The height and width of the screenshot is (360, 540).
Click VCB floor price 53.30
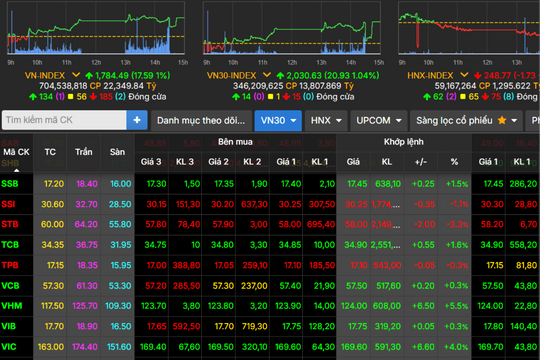[x=120, y=286]
